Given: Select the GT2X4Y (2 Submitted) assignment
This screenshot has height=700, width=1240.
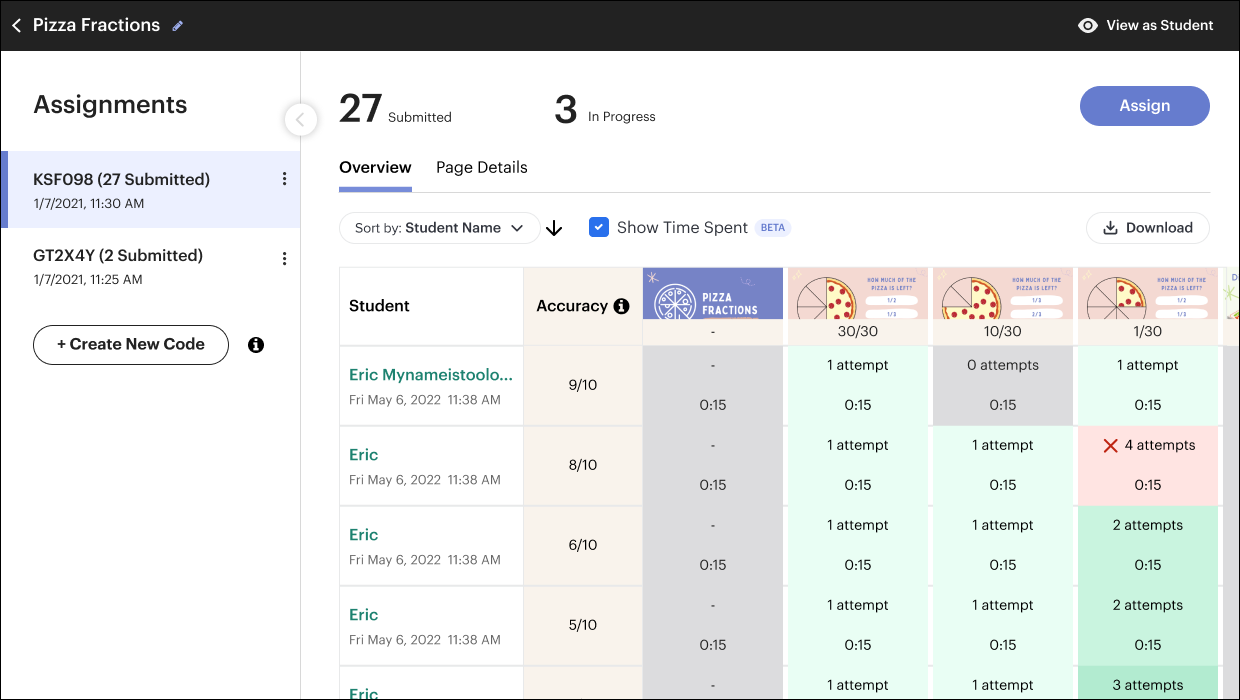Looking at the screenshot, I should coord(151,266).
